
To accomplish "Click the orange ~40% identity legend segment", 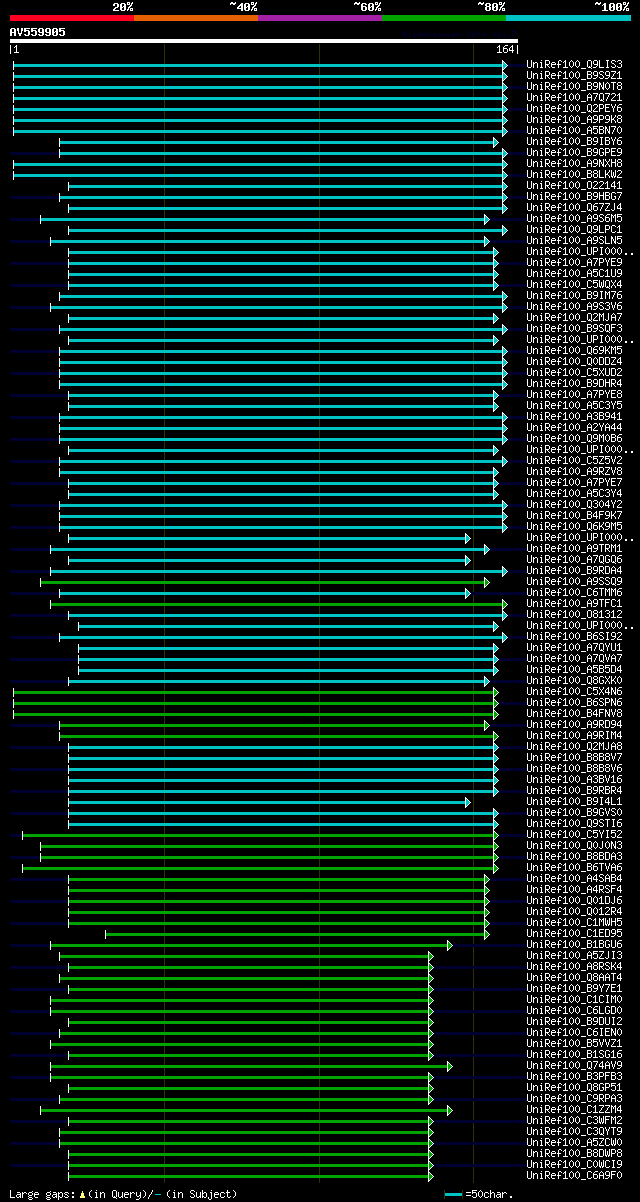I will pyautogui.click(x=196, y=18).
